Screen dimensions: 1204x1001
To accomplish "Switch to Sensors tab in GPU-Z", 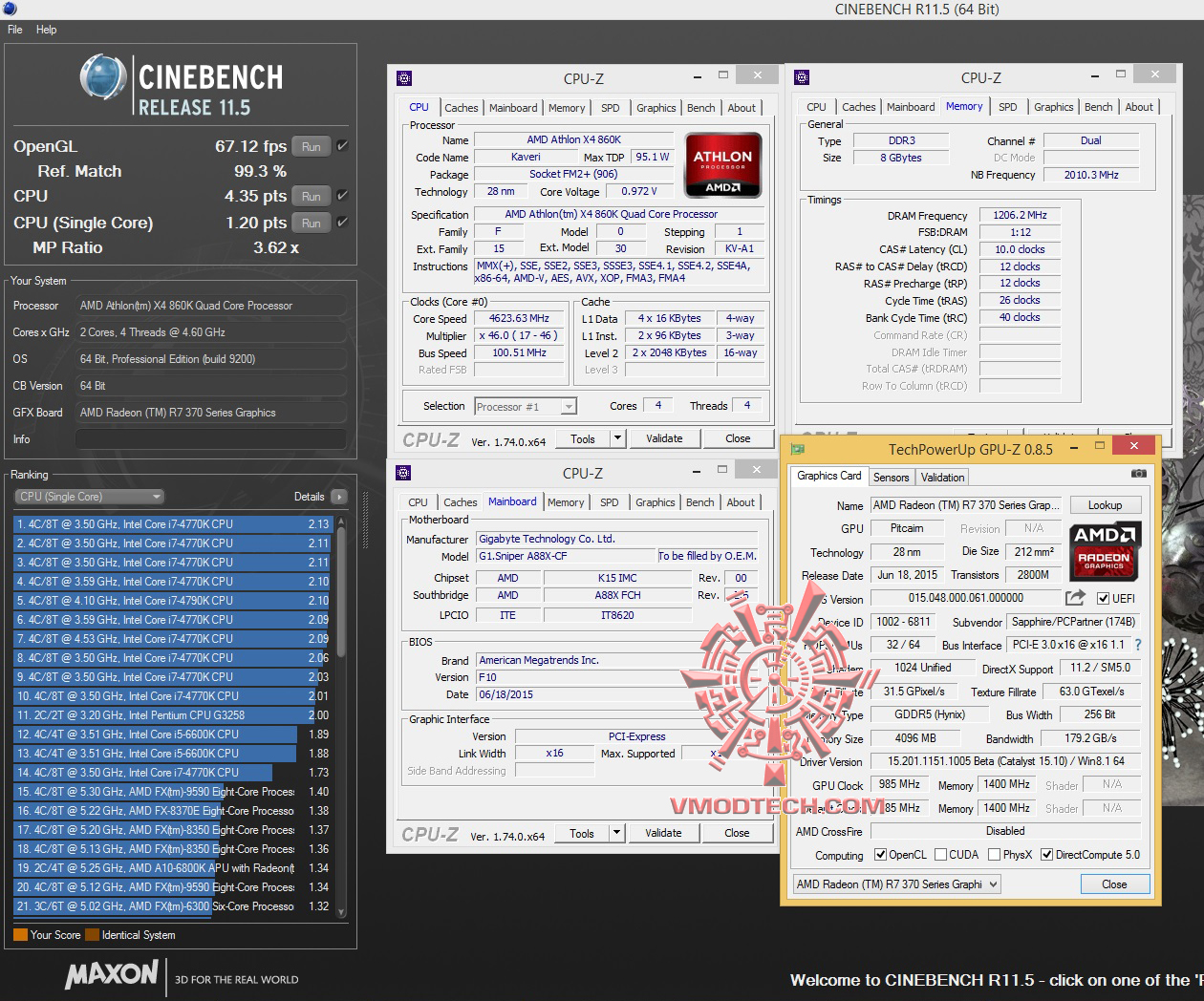I will click(x=891, y=478).
